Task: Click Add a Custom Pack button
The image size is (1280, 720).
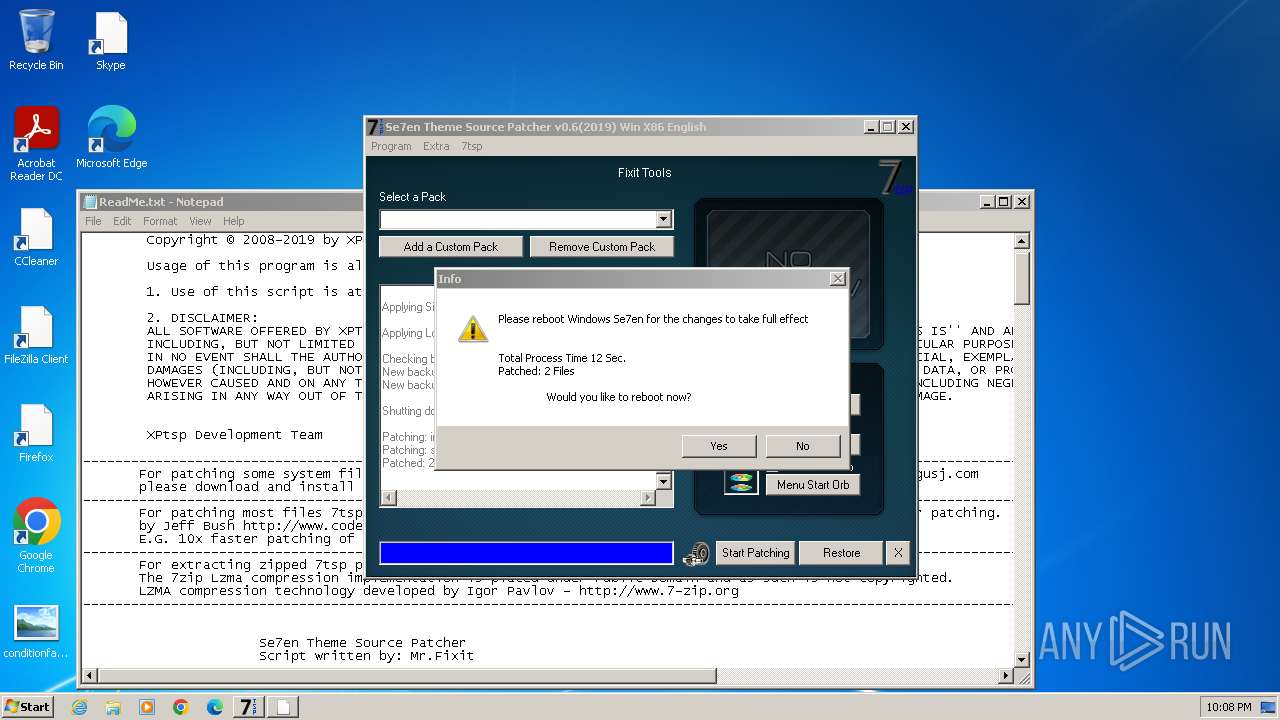Action: click(x=451, y=247)
